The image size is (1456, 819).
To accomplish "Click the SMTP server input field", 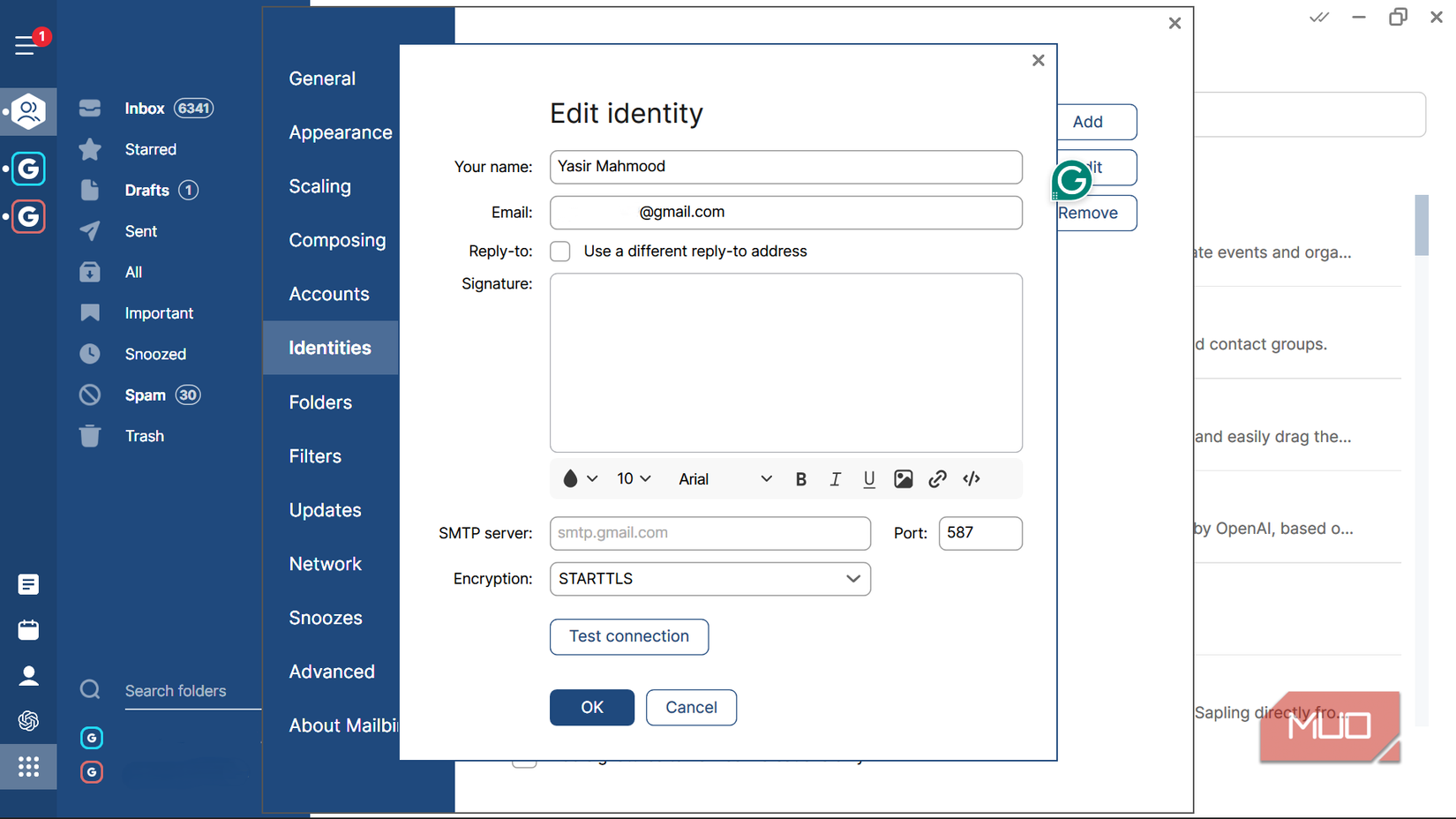I will [709, 533].
